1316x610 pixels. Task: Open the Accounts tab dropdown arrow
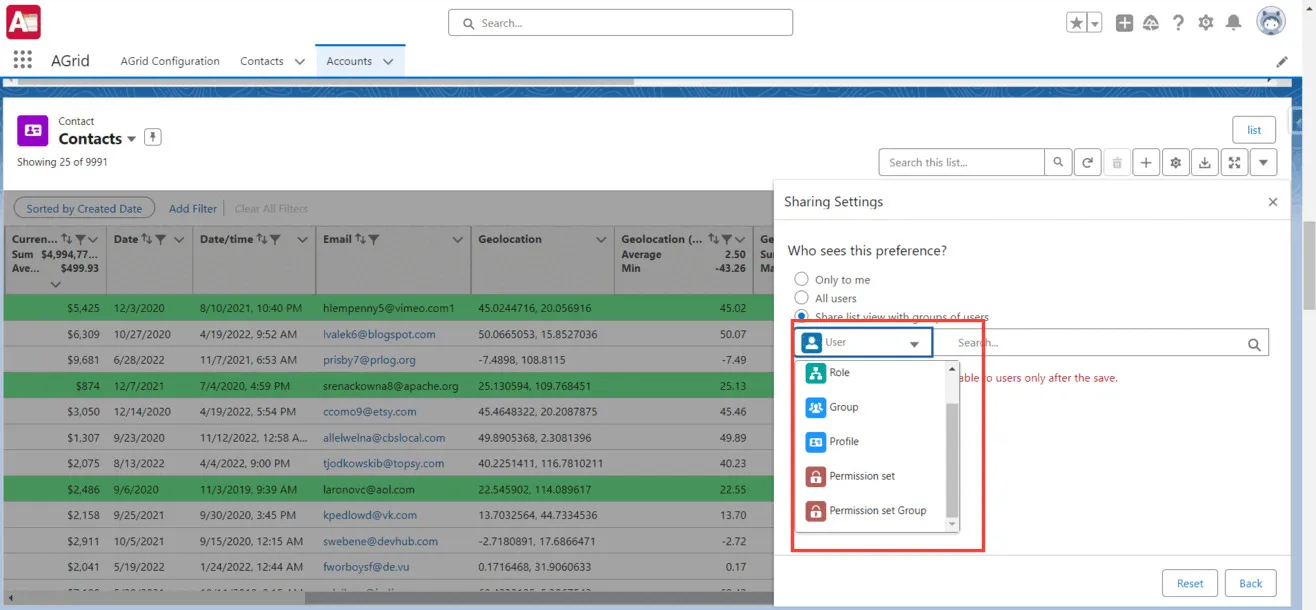(388, 60)
